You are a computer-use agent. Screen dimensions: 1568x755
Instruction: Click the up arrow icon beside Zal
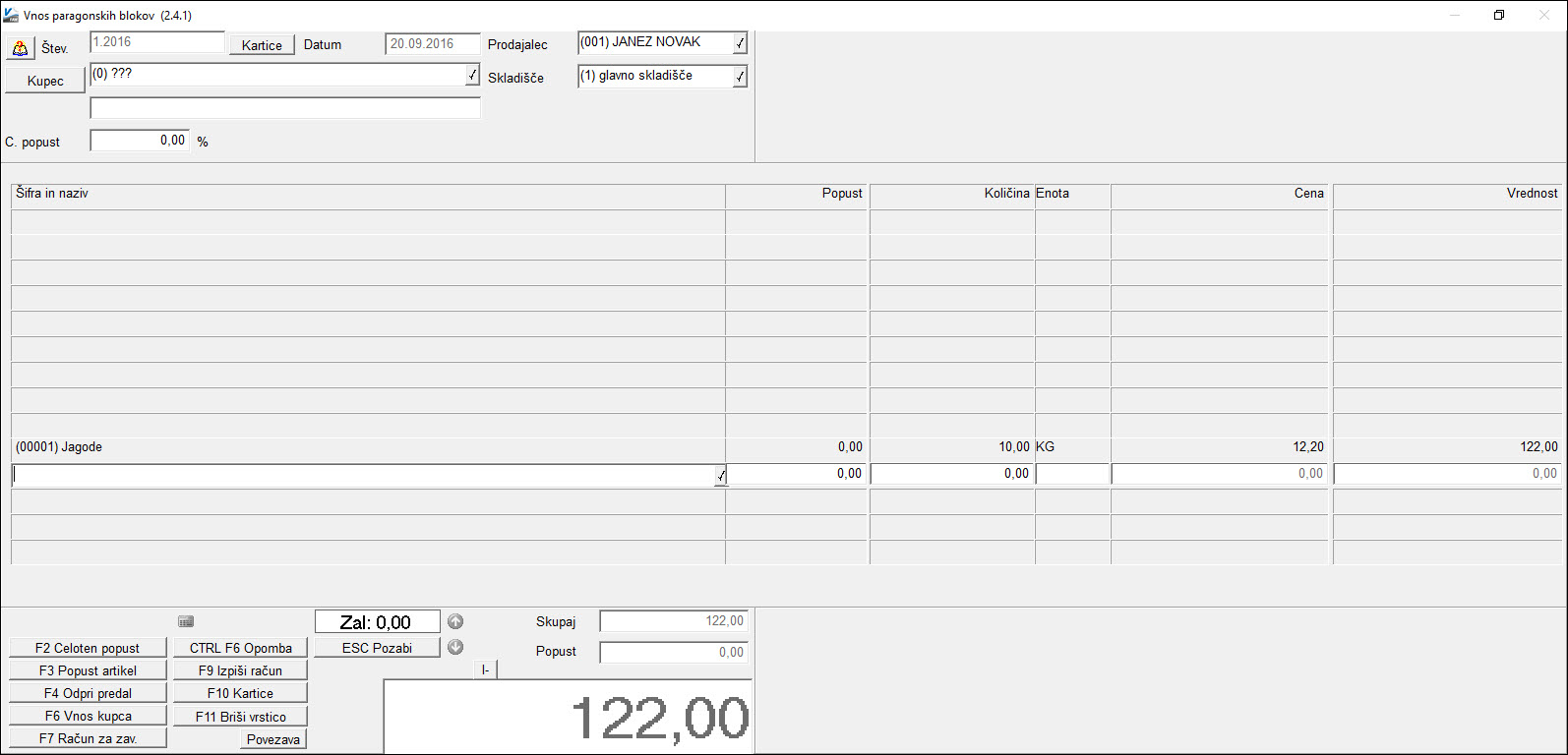tap(455, 621)
